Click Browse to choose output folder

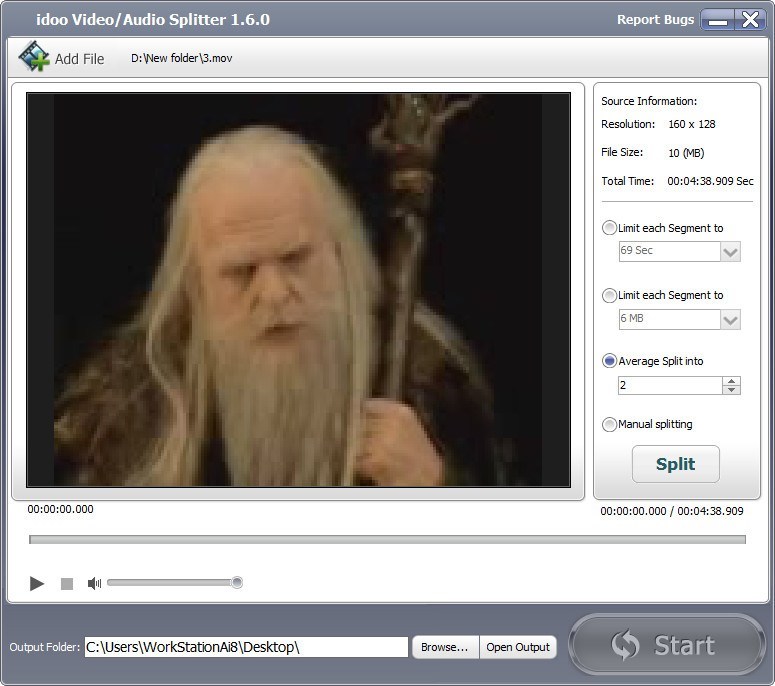coord(444,647)
